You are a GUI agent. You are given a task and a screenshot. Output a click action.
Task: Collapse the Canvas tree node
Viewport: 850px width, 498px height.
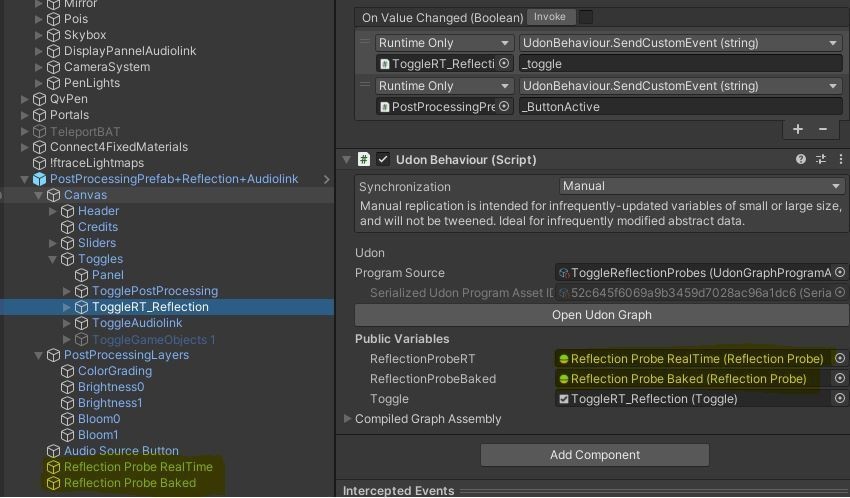(x=38, y=195)
